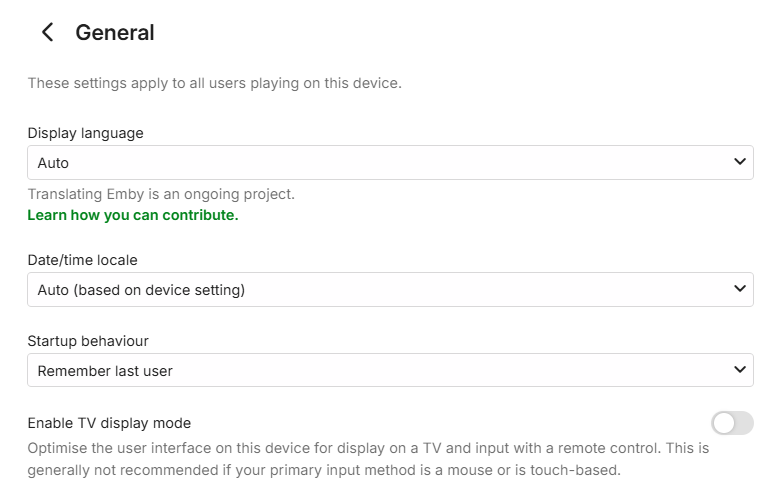
Task: Enable TV display mode switch
Action: click(732, 423)
